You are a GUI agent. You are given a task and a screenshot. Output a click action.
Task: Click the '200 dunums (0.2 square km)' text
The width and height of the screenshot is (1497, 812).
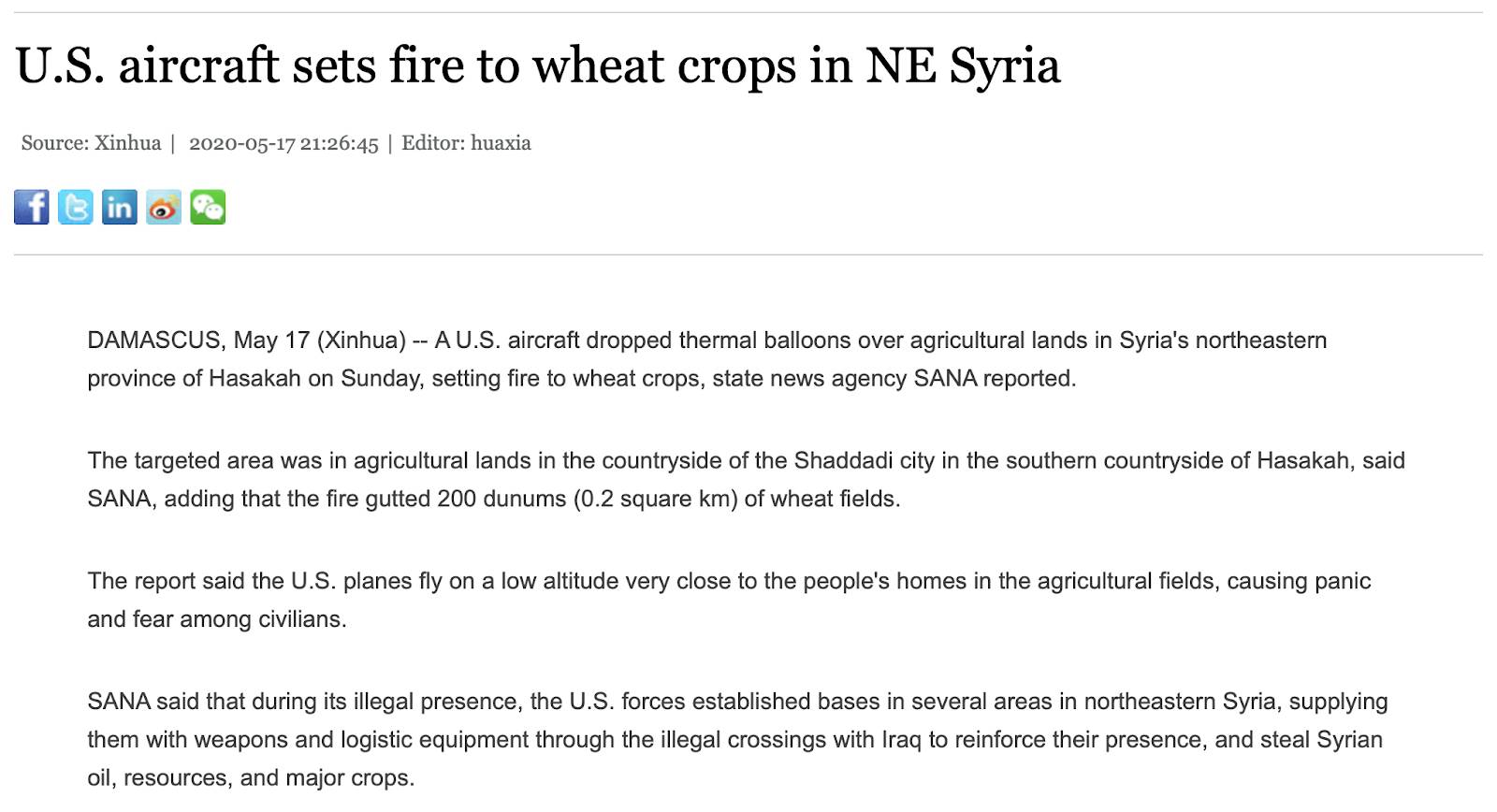pyautogui.click(x=587, y=499)
